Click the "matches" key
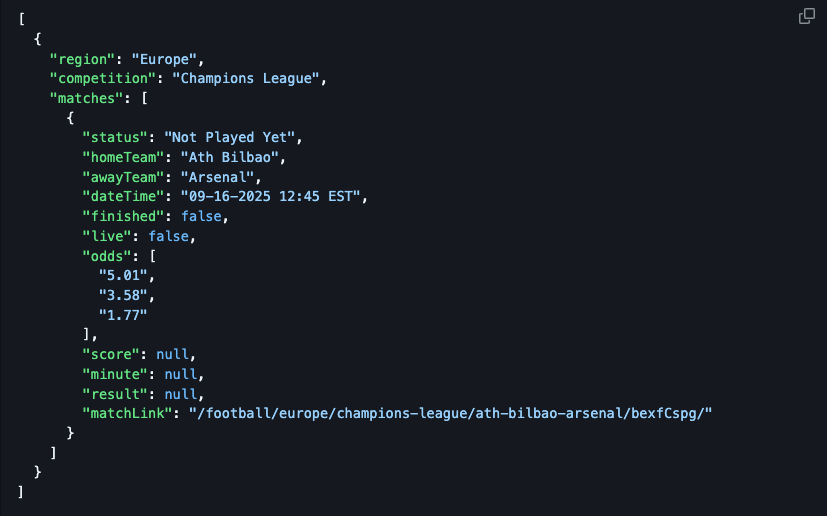 86,98
